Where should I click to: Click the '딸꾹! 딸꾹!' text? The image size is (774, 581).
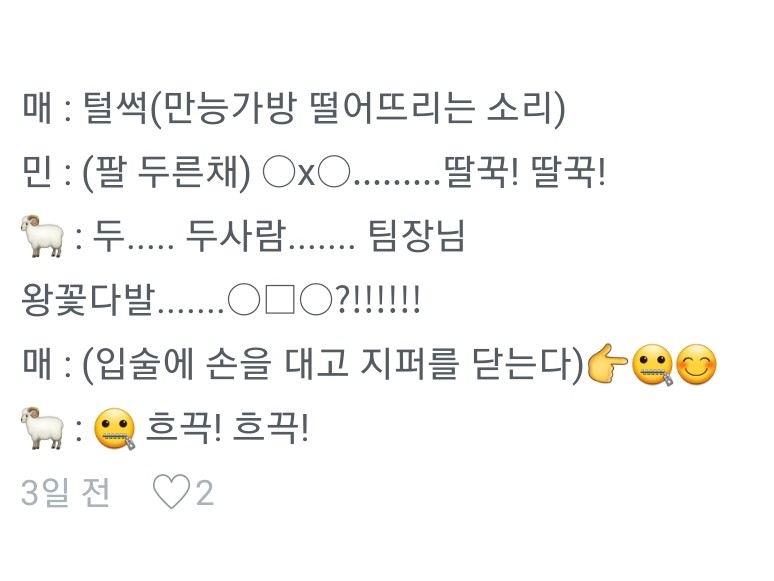[x=525, y=173]
